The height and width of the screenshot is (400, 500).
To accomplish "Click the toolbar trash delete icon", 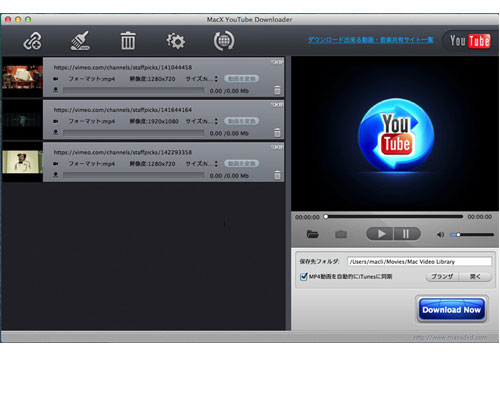I will click(x=128, y=41).
